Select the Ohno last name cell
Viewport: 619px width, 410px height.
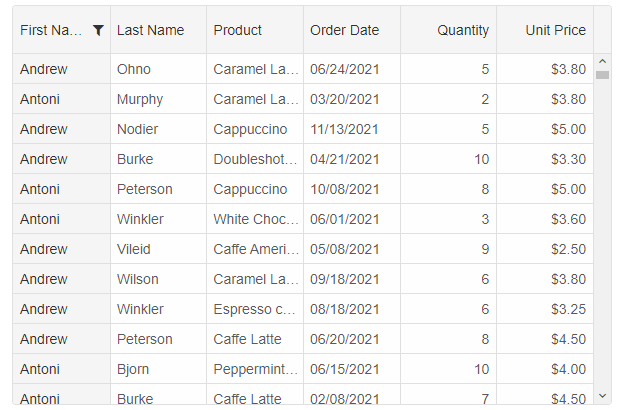158,69
